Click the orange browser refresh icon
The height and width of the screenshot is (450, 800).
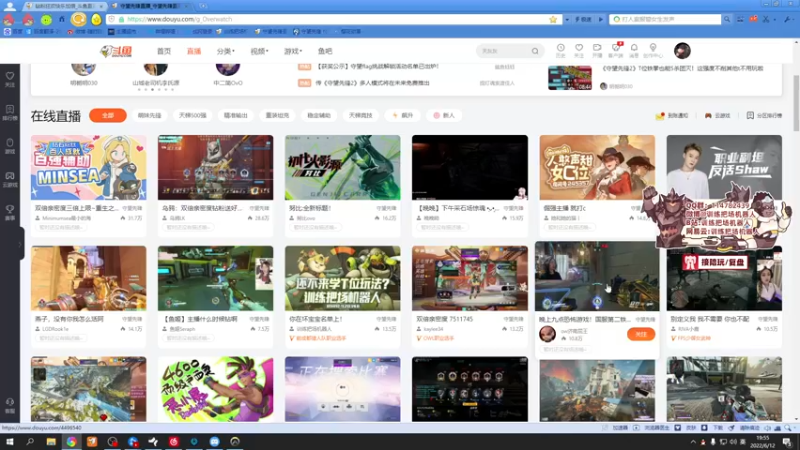point(79,19)
